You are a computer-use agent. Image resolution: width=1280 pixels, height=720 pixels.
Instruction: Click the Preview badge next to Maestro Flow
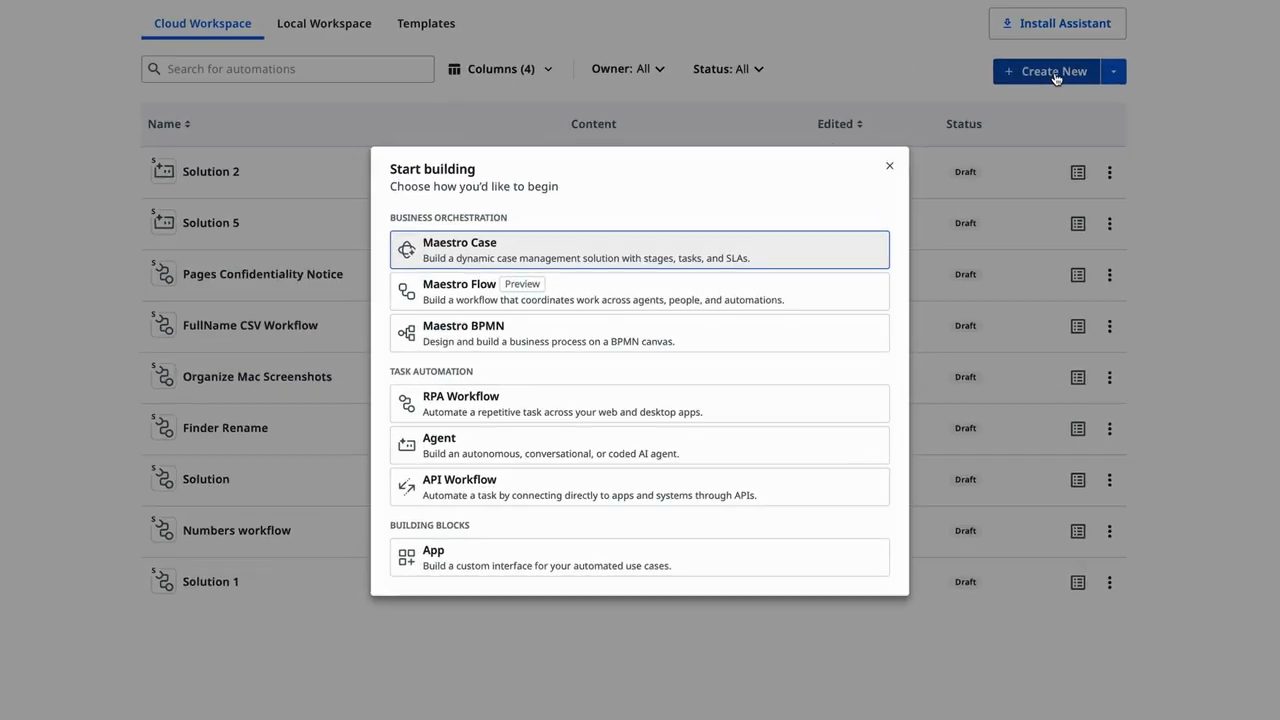point(522,284)
